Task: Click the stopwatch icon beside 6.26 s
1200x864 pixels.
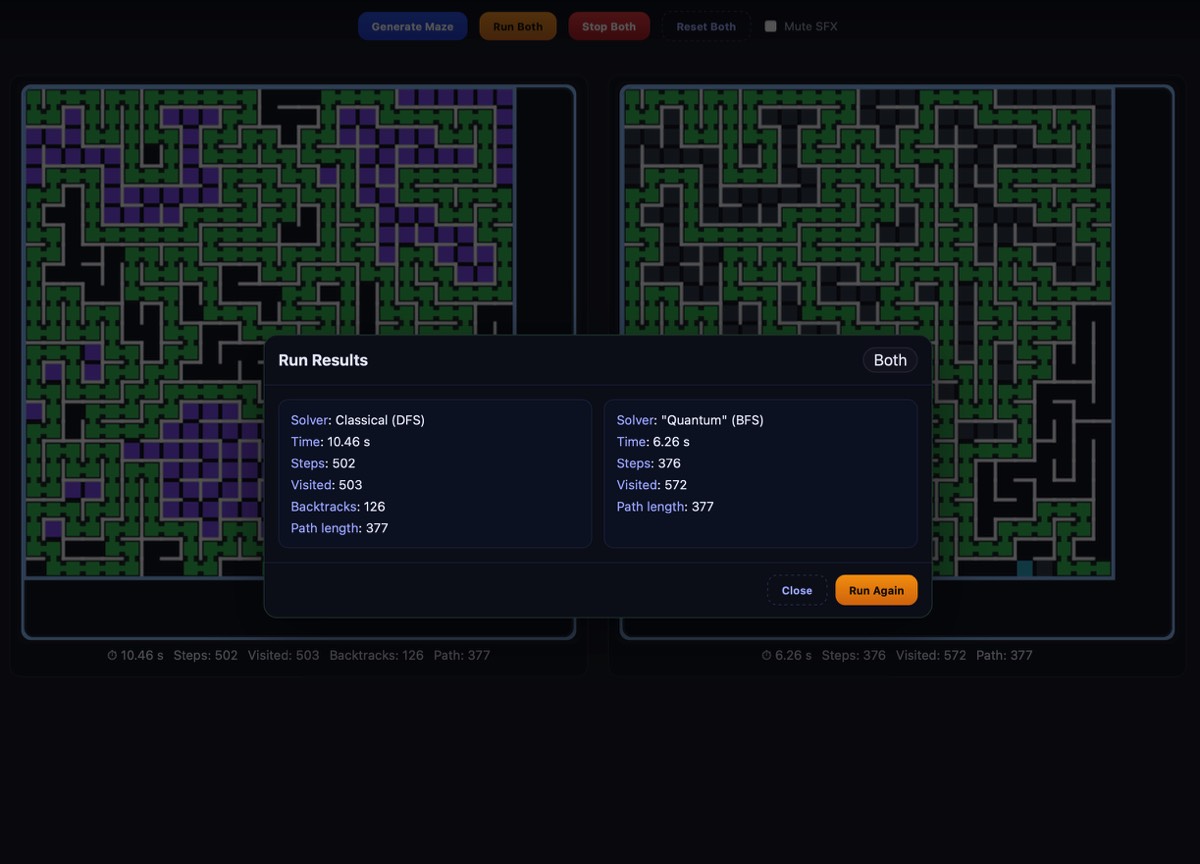Action: 766,656
